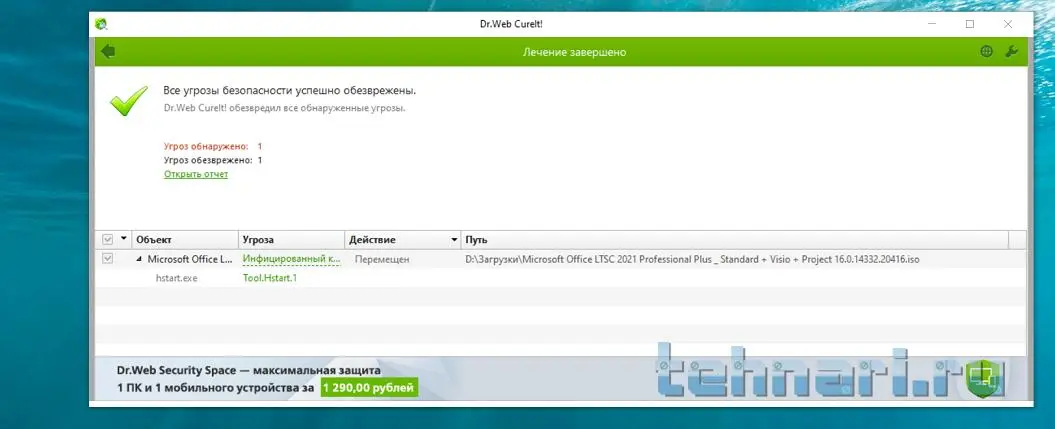Screen dimensions: 1055x429
Task: Maximize the Dr.Web CureIt! window
Action: (970, 24)
